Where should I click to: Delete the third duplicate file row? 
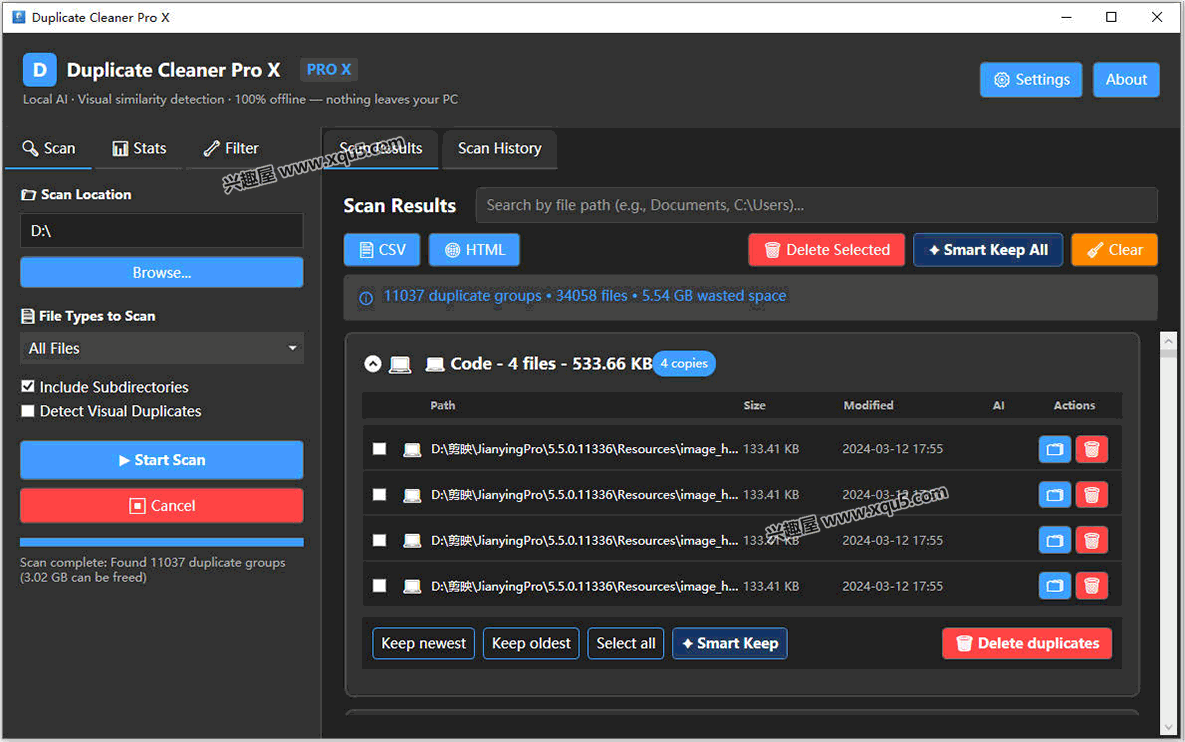click(1091, 540)
